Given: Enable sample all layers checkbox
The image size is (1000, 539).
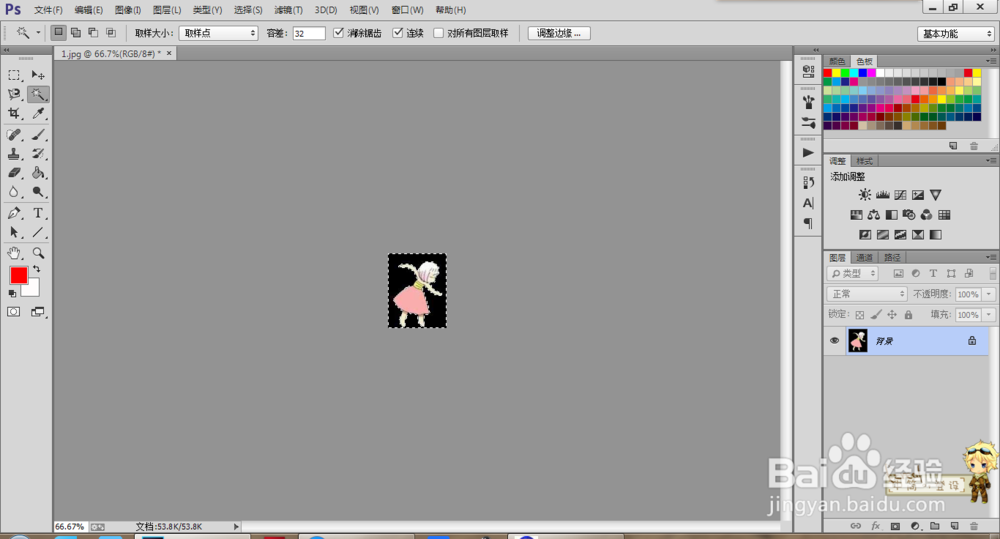Looking at the screenshot, I should tap(439, 33).
